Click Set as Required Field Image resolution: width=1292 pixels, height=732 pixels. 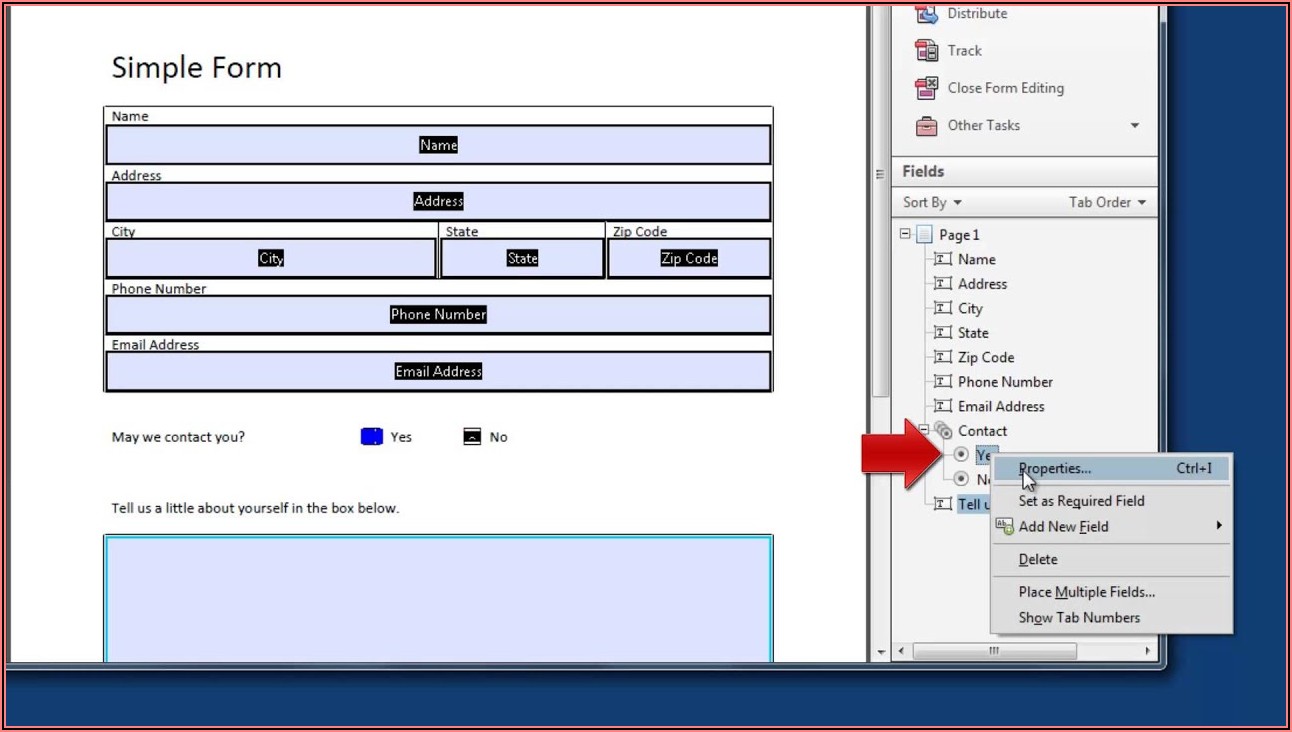(1080, 500)
